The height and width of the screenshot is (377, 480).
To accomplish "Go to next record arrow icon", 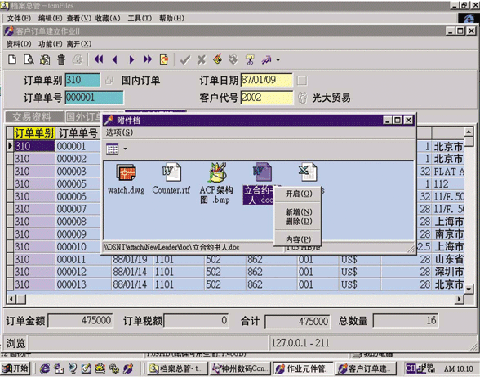I will 131,60.
